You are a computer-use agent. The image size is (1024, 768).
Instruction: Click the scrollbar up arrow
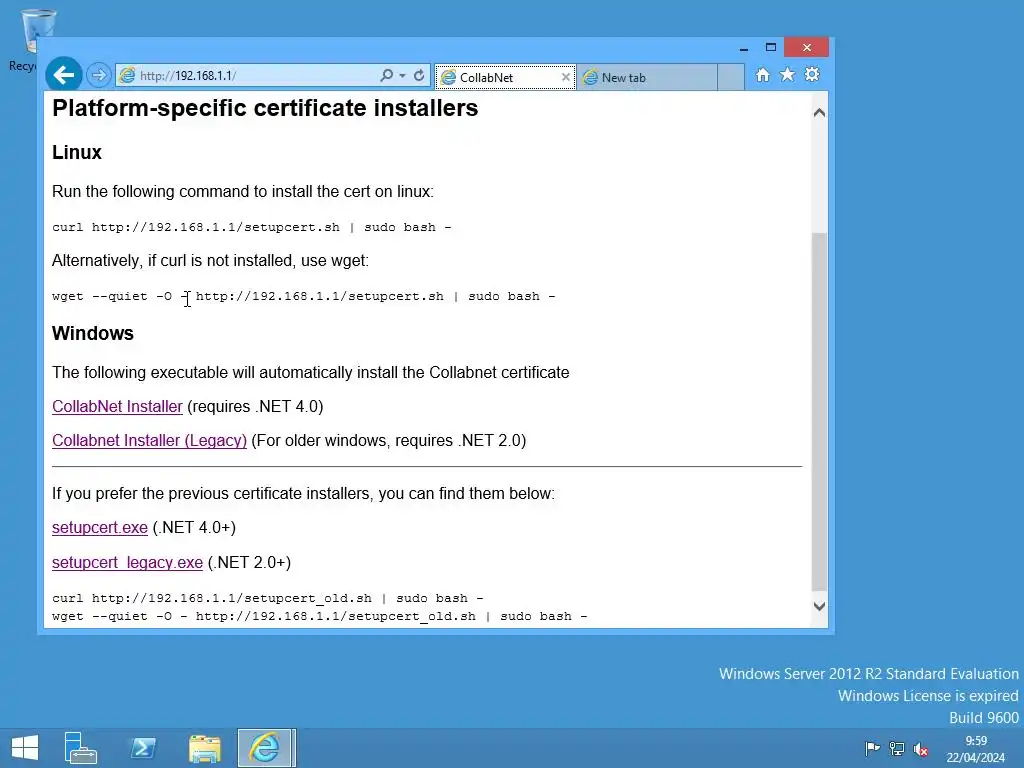click(820, 113)
